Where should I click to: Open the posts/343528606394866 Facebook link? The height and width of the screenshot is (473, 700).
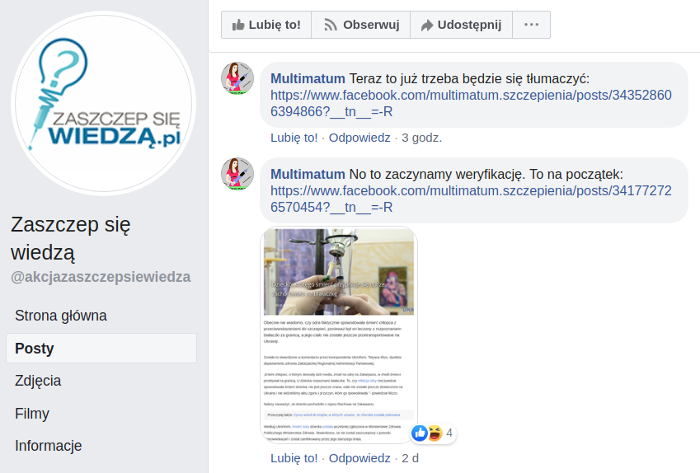coord(471,103)
